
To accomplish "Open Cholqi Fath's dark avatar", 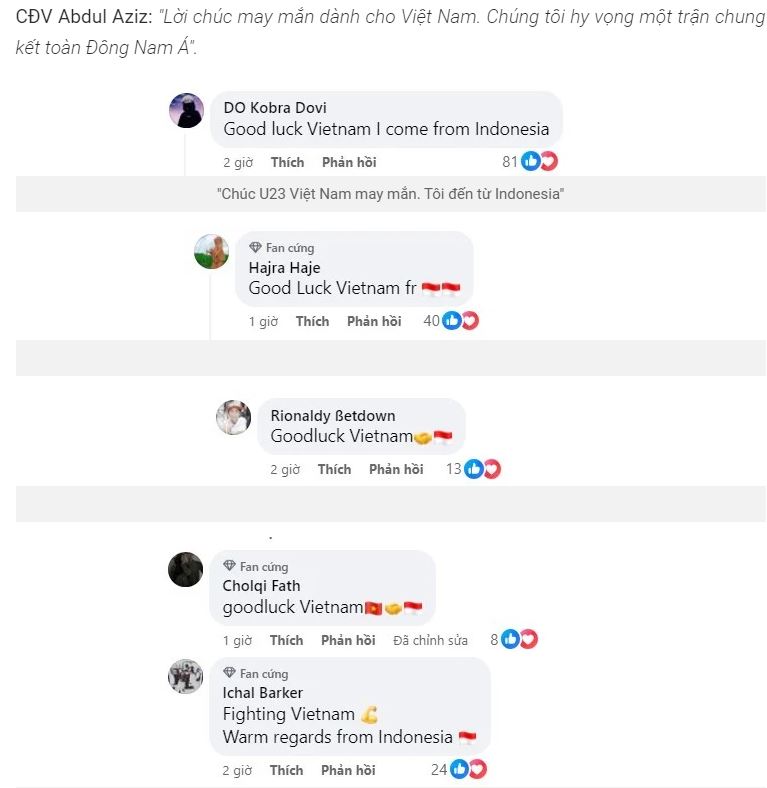I will [x=185, y=569].
